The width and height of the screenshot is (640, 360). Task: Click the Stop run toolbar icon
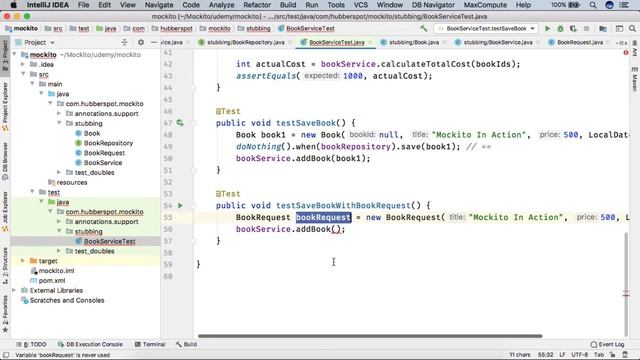coord(587,29)
